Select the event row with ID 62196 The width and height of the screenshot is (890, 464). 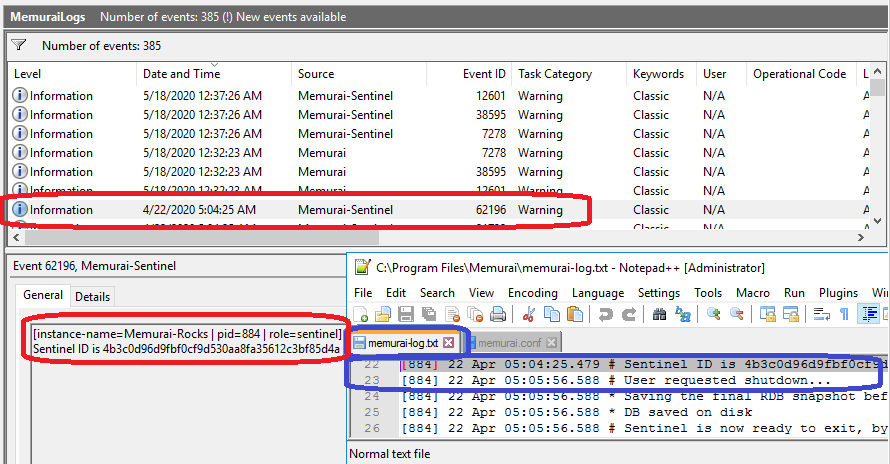pos(440,210)
